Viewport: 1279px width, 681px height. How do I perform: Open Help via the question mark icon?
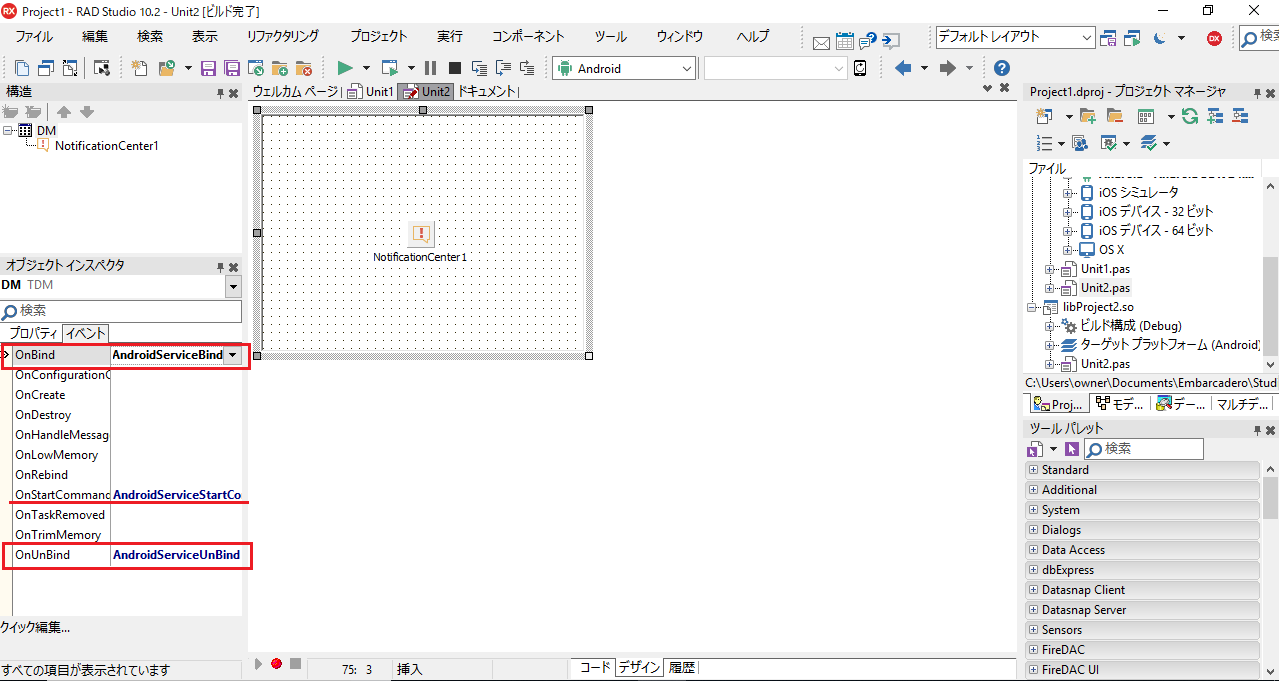[x=1001, y=68]
